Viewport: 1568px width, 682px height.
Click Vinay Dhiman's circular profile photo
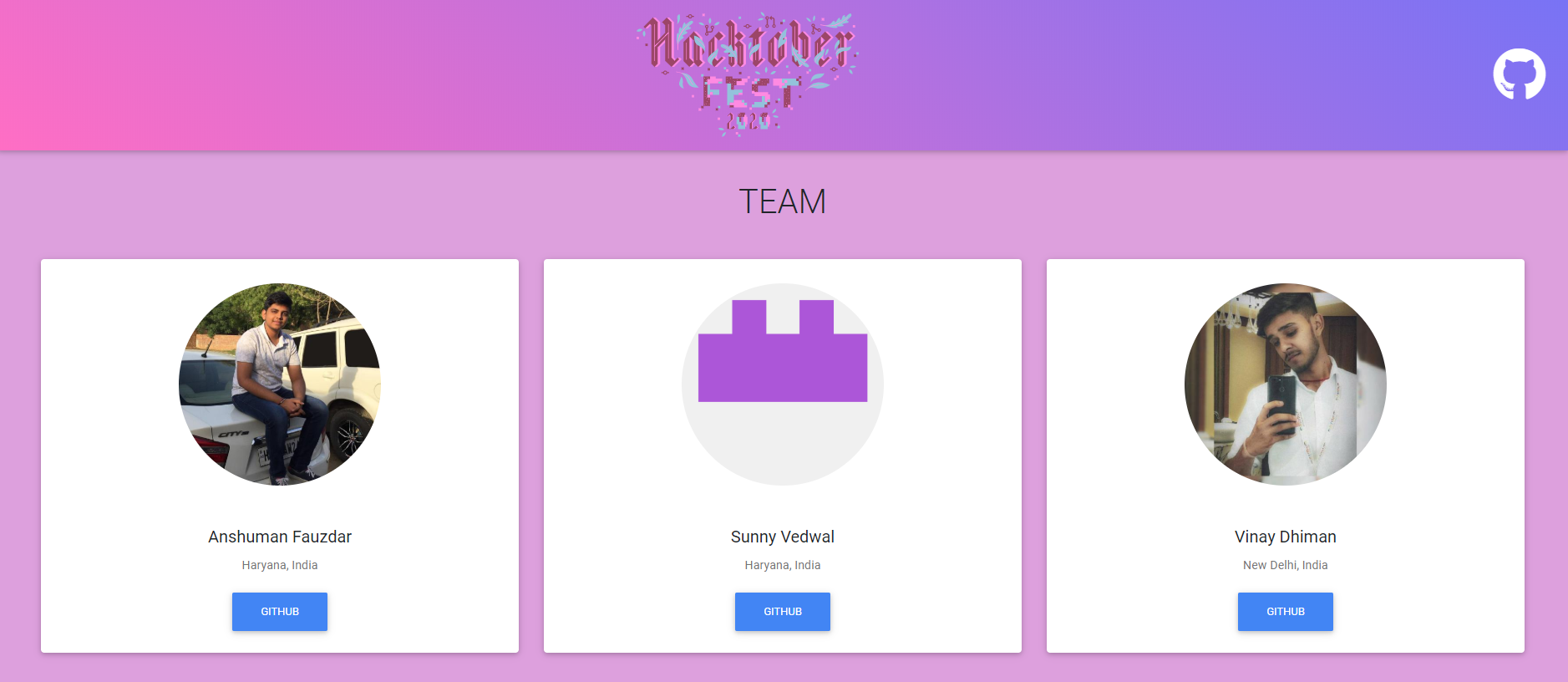tap(1286, 384)
